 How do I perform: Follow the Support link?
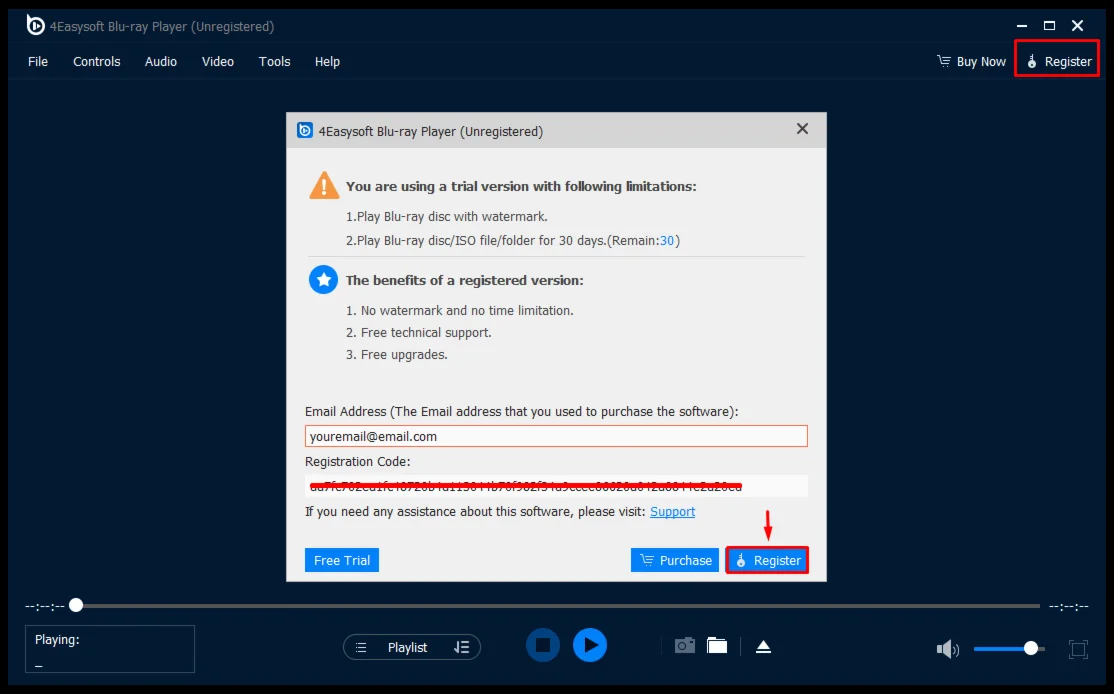click(x=672, y=511)
